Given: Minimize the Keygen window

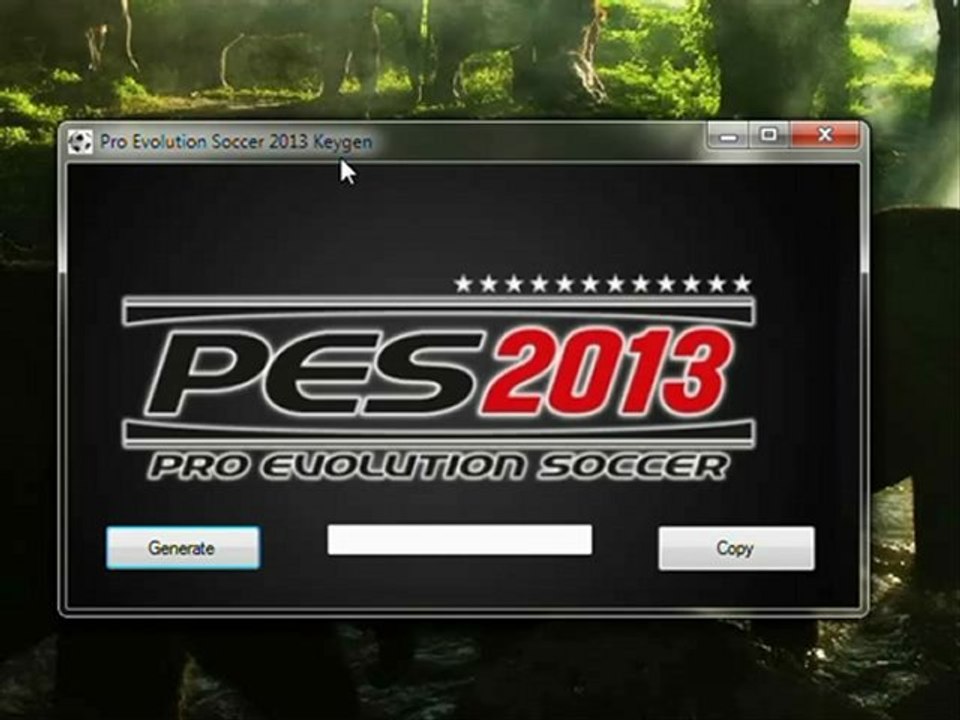Looking at the screenshot, I should click(x=729, y=135).
